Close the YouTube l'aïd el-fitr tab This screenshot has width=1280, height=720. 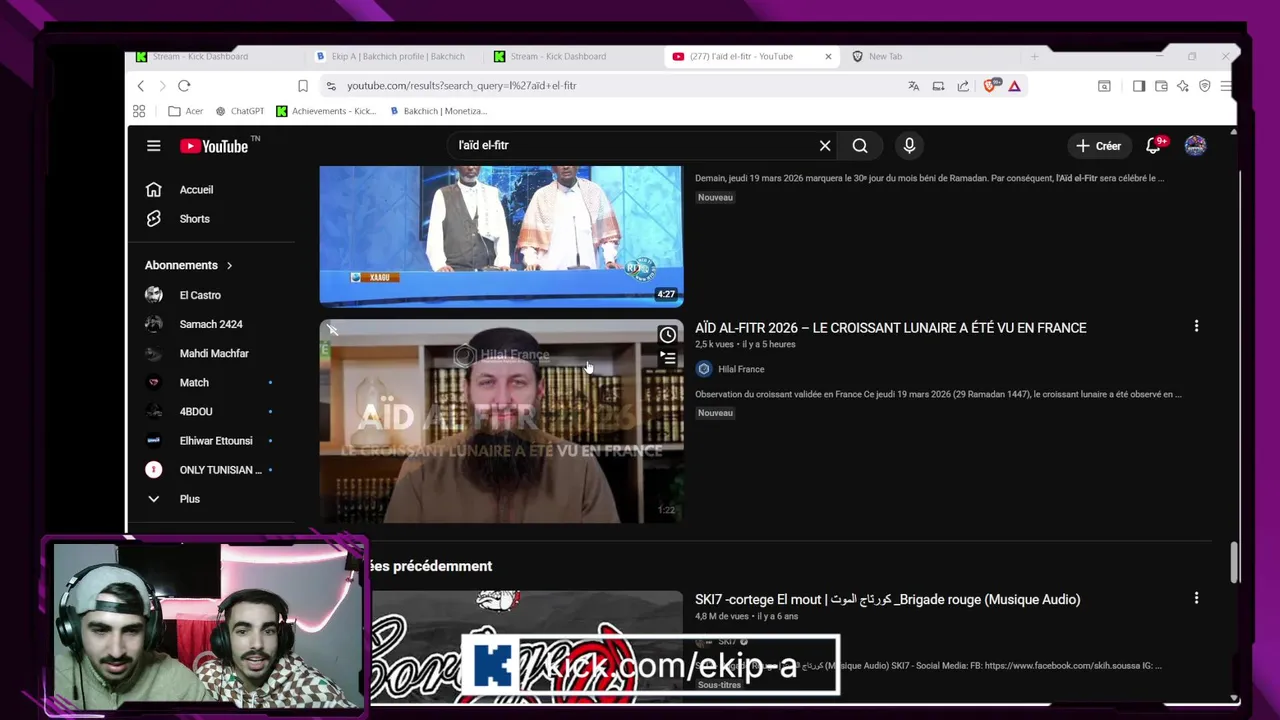point(828,56)
